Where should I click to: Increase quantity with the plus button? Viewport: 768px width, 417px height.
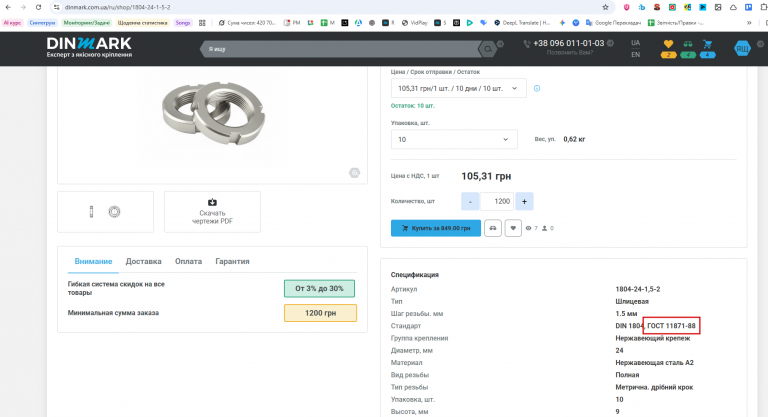[x=525, y=201]
